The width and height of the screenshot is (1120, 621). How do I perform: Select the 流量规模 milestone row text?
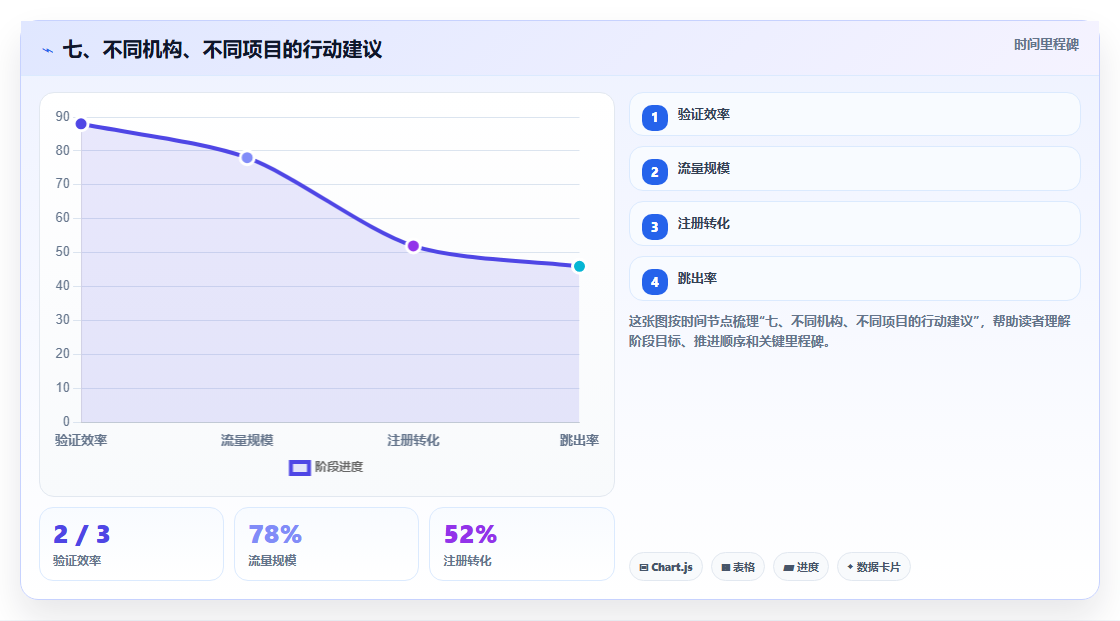pos(704,169)
